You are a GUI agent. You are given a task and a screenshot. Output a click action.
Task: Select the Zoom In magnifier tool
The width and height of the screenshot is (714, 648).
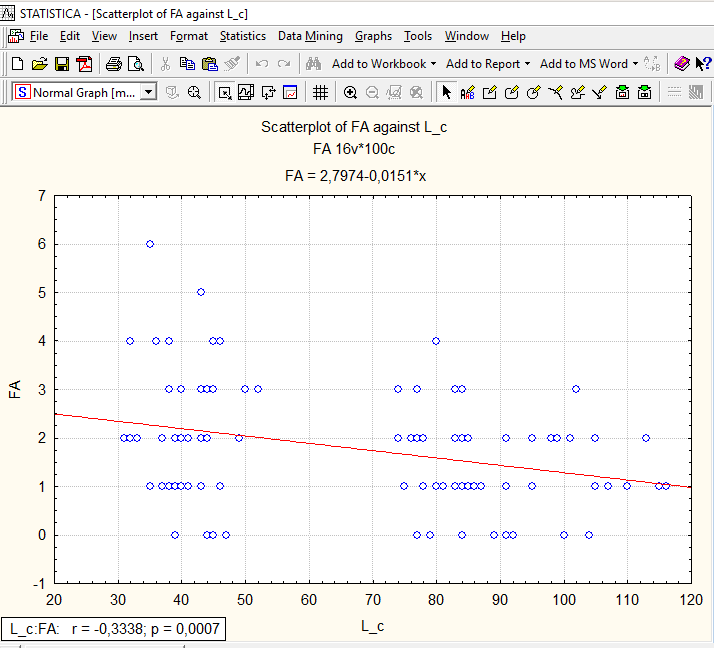tap(350, 93)
